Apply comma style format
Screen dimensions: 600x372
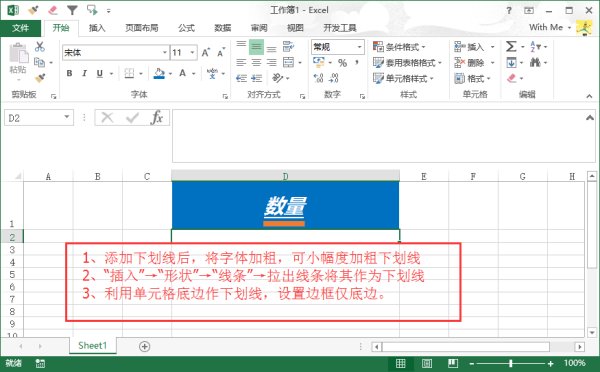tap(357, 62)
